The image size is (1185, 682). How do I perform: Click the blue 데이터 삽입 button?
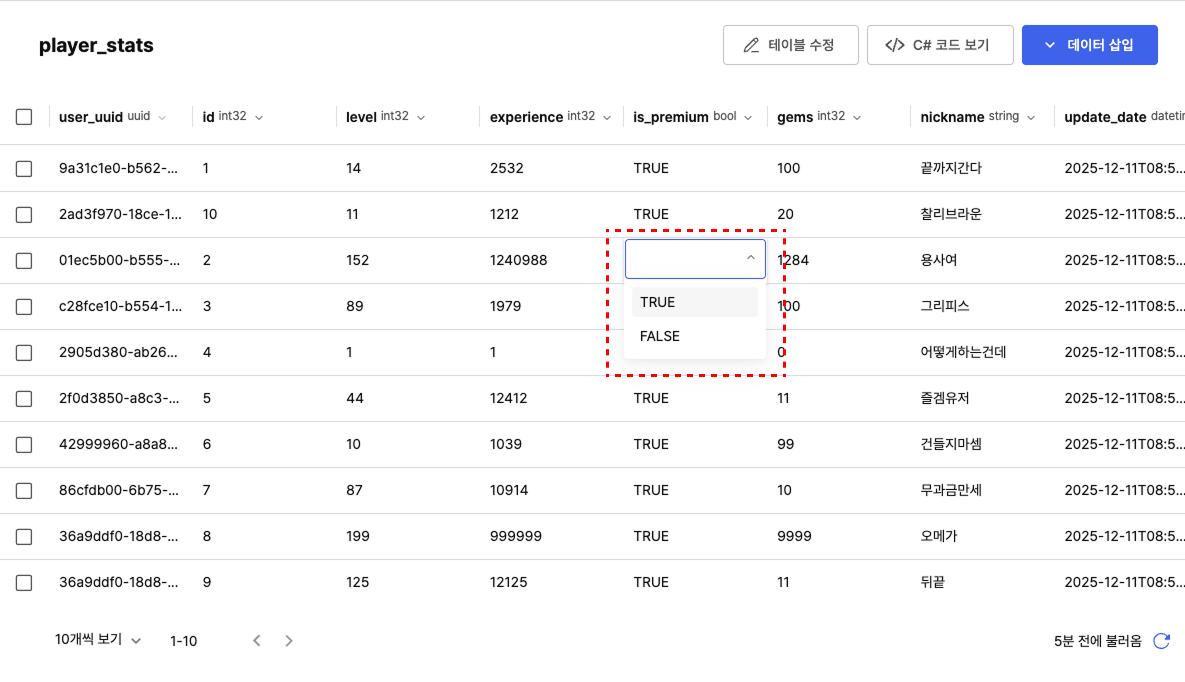coord(1090,44)
